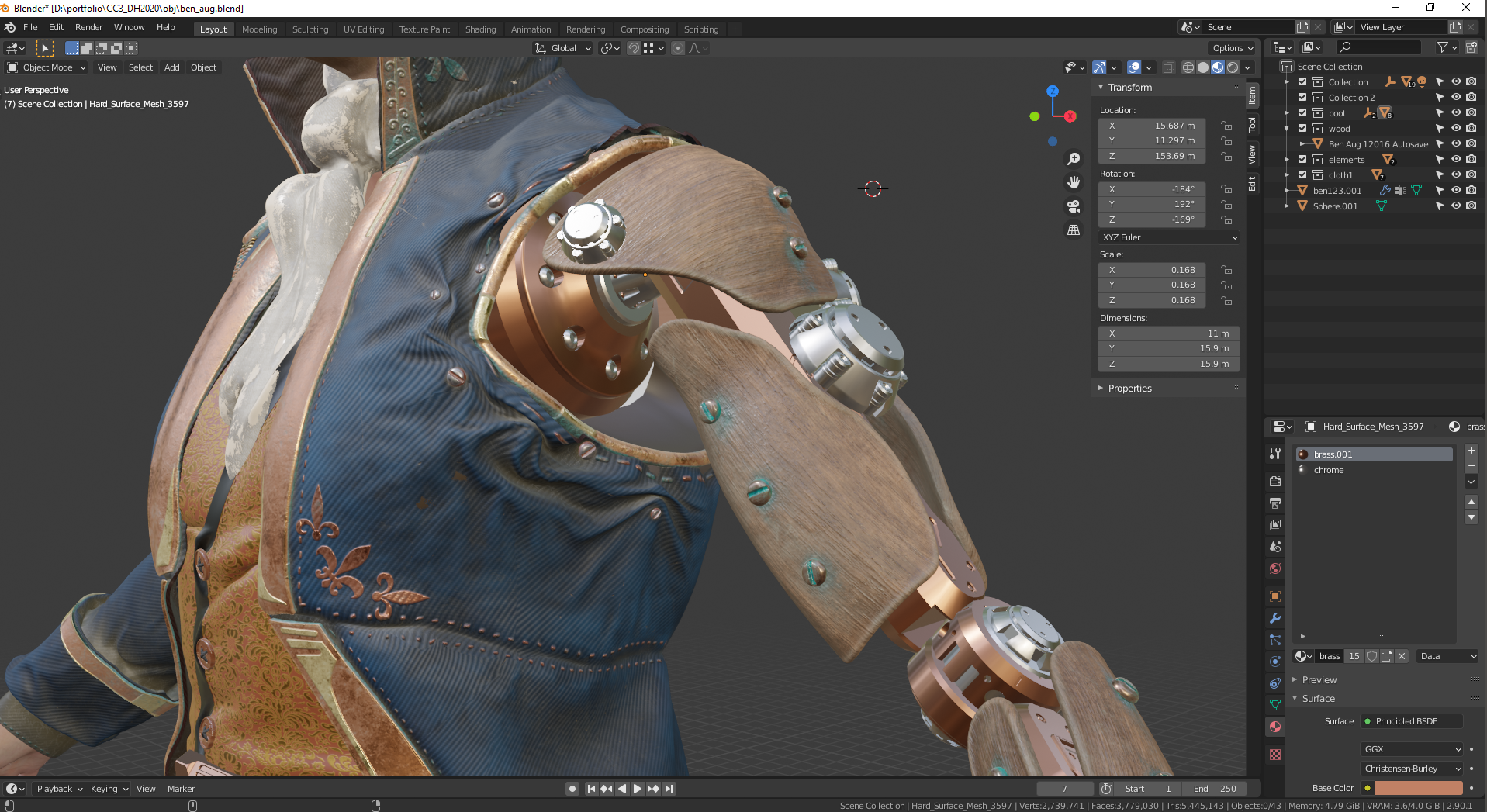The height and width of the screenshot is (812, 1487).
Task: Toggle the location X lock icon
Action: [x=1226, y=126]
